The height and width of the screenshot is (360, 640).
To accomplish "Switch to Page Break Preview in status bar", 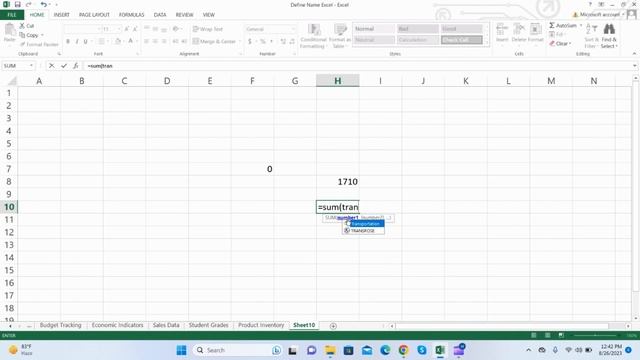I will 562,335.
